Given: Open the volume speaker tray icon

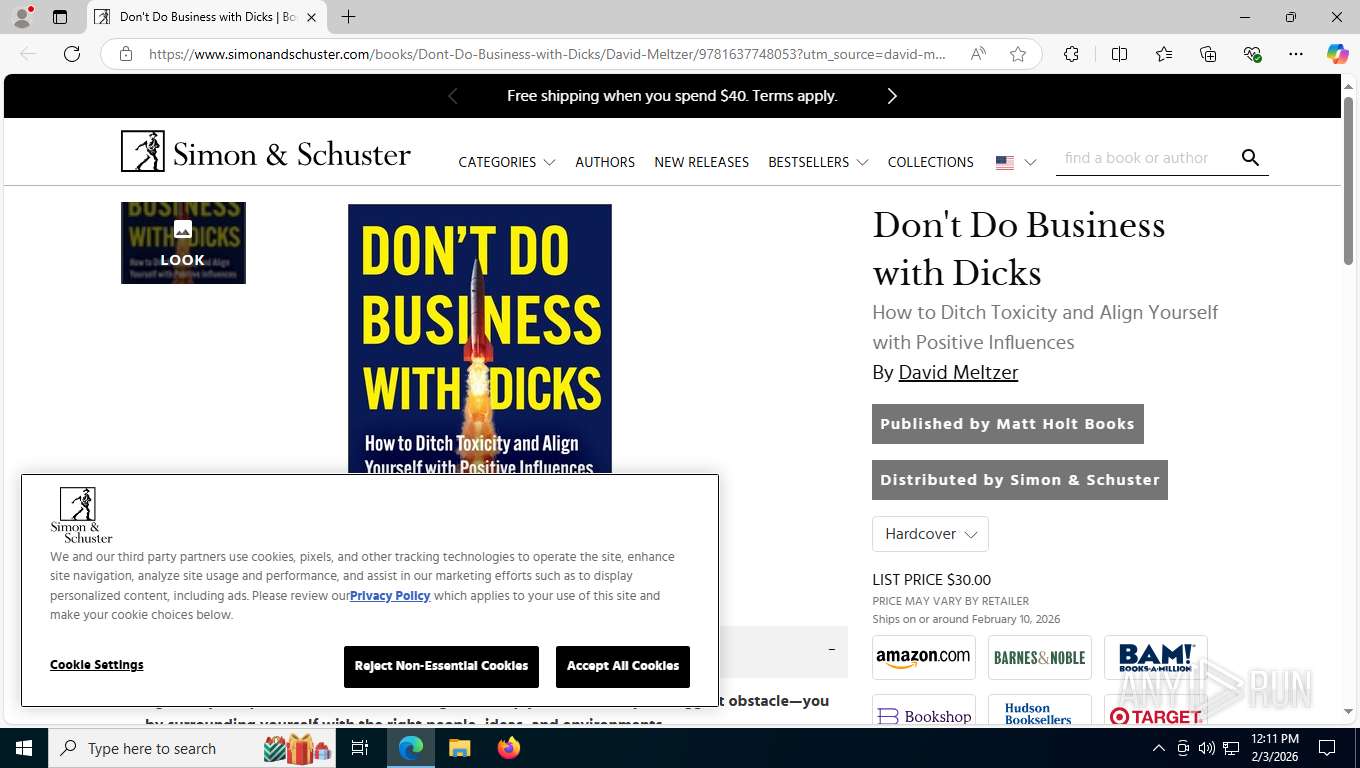Looking at the screenshot, I should pos(1207,748).
